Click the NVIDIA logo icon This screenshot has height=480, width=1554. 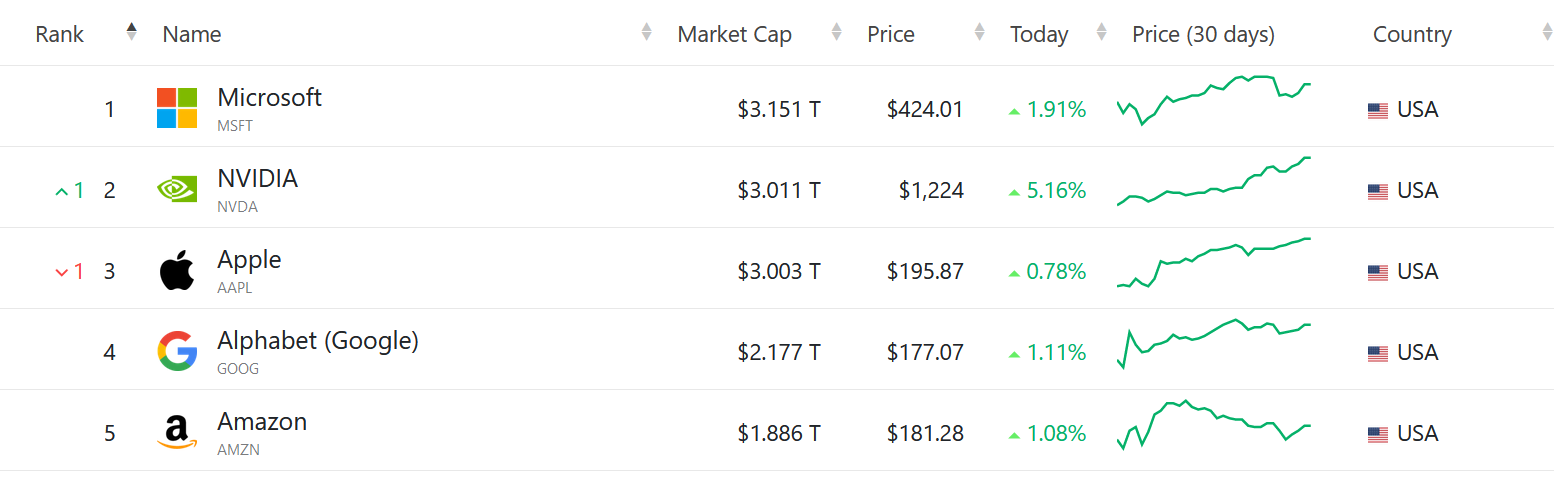(177, 189)
